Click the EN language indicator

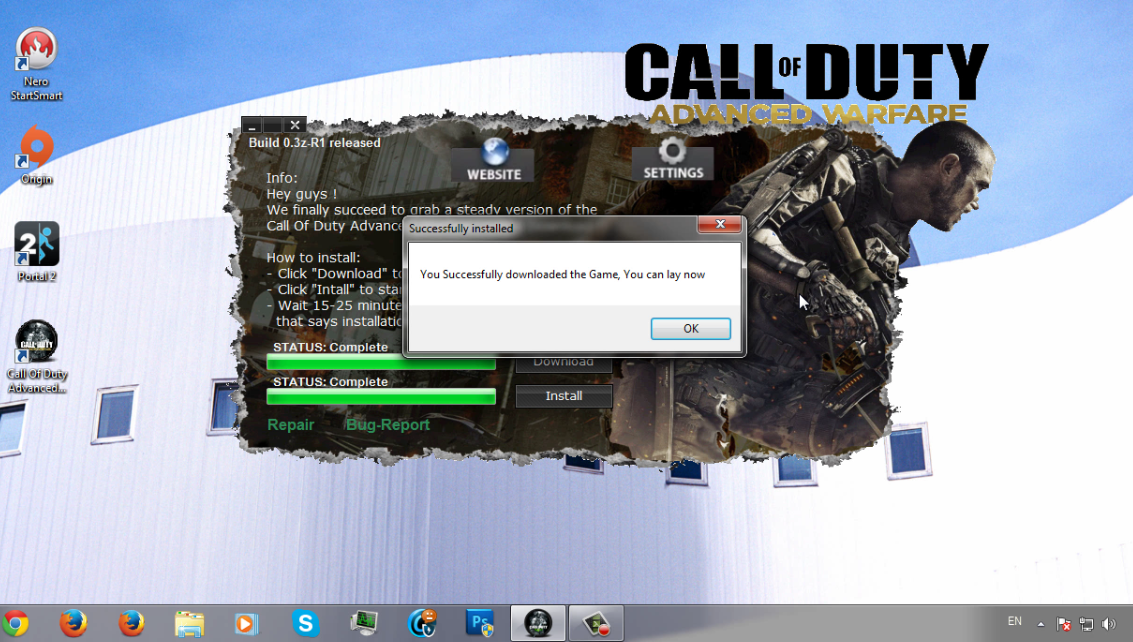click(x=1014, y=622)
